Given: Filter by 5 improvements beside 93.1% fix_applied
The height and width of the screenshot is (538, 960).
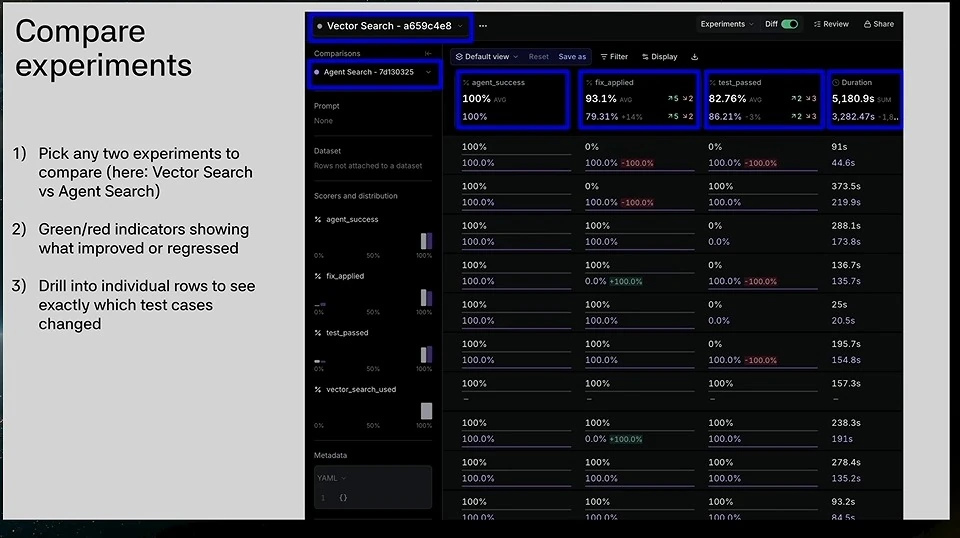Looking at the screenshot, I should (673, 99).
